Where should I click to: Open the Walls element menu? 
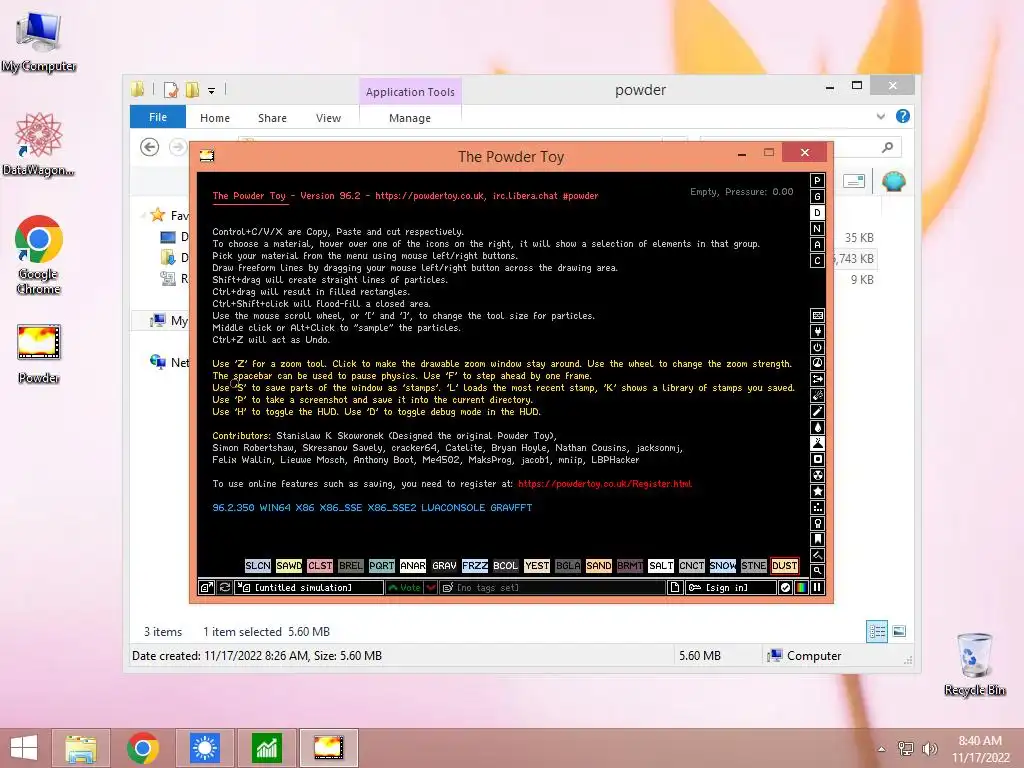[x=817, y=315]
